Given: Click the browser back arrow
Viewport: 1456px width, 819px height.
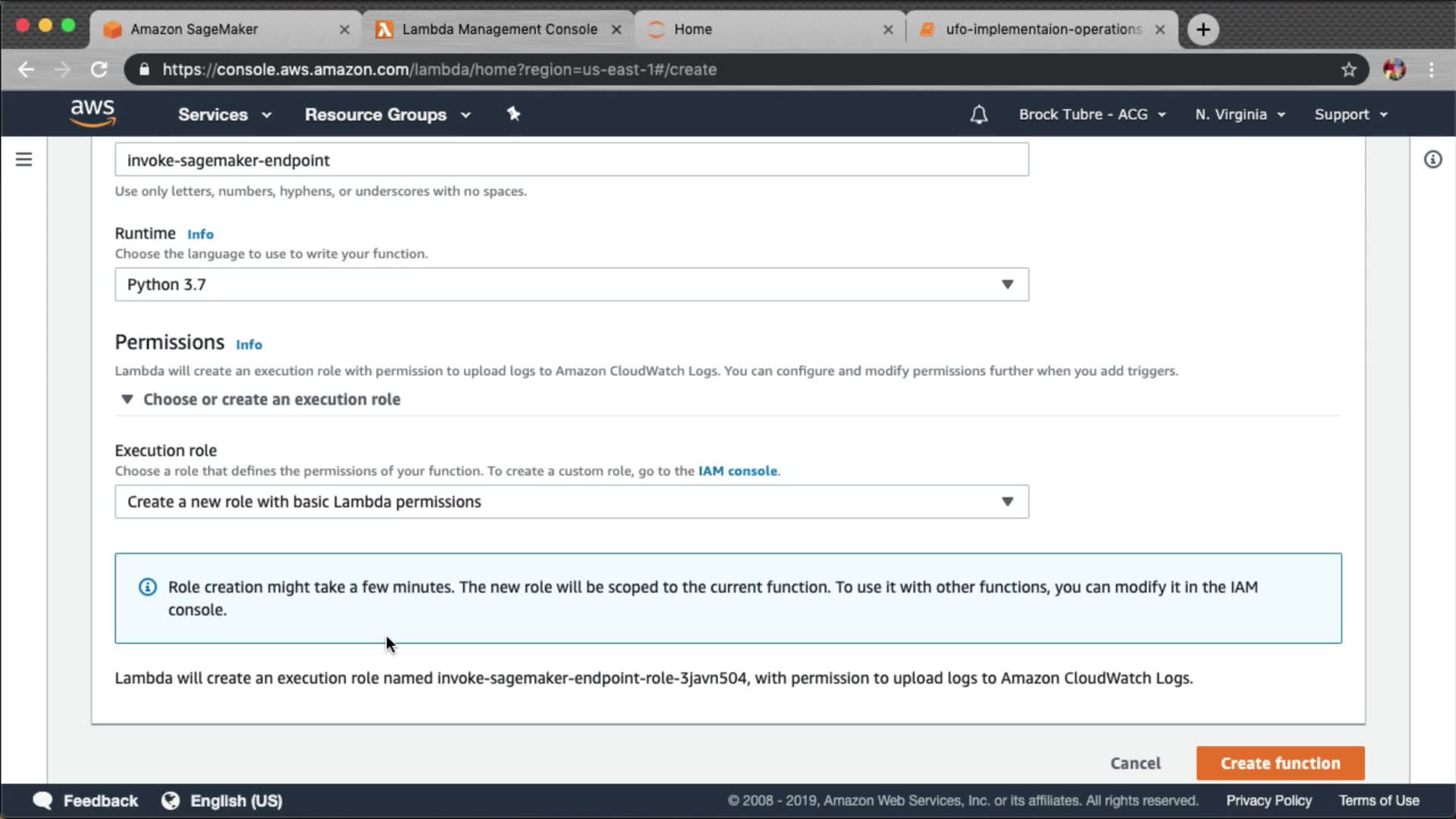Looking at the screenshot, I should [x=27, y=70].
